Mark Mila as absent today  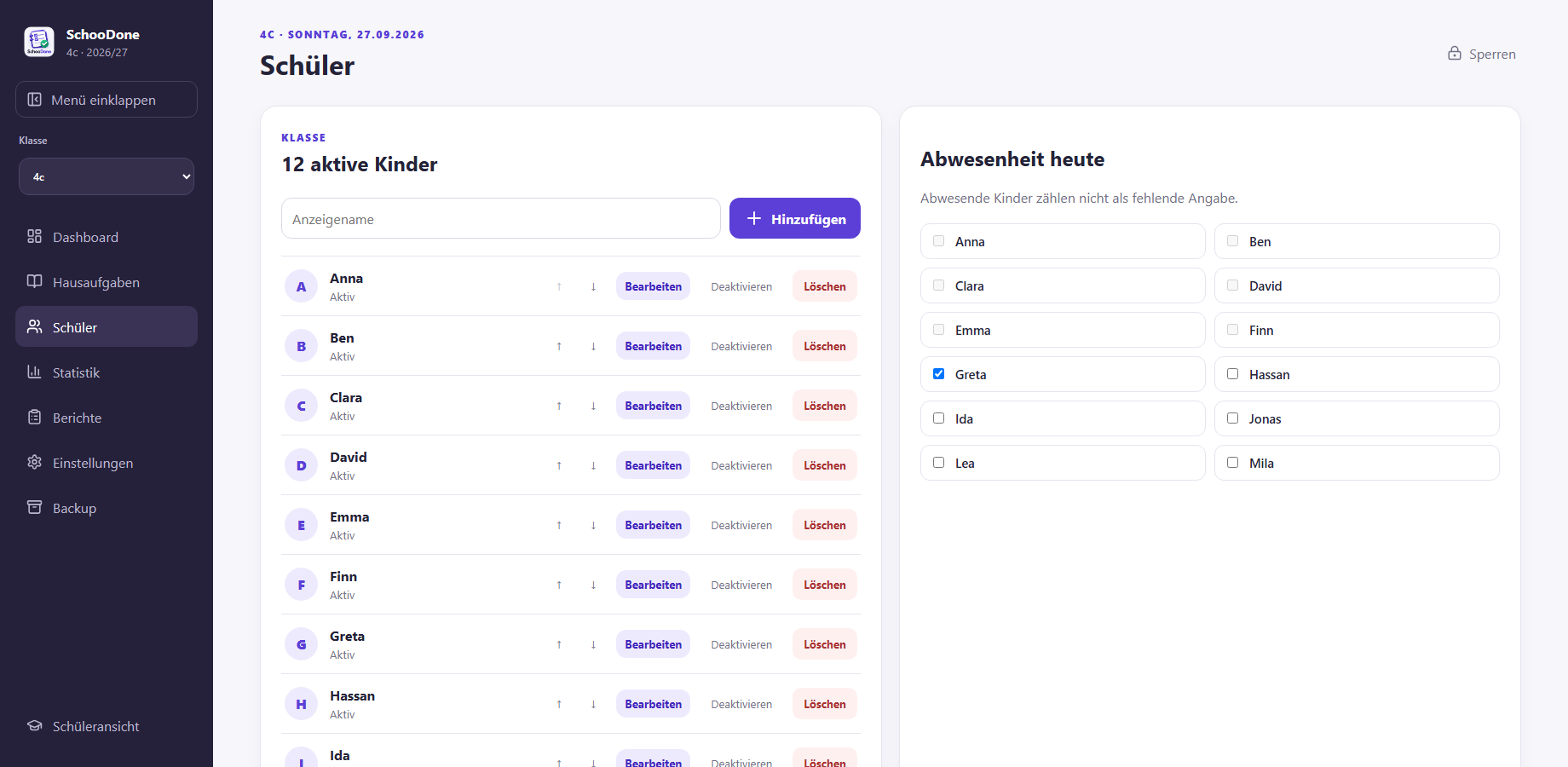pyautogui.click(x=1232, y=463)
